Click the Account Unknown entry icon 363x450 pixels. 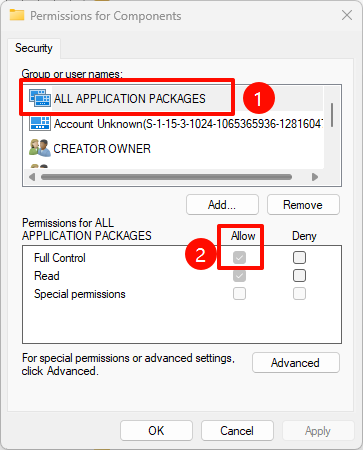pos(40,123)
